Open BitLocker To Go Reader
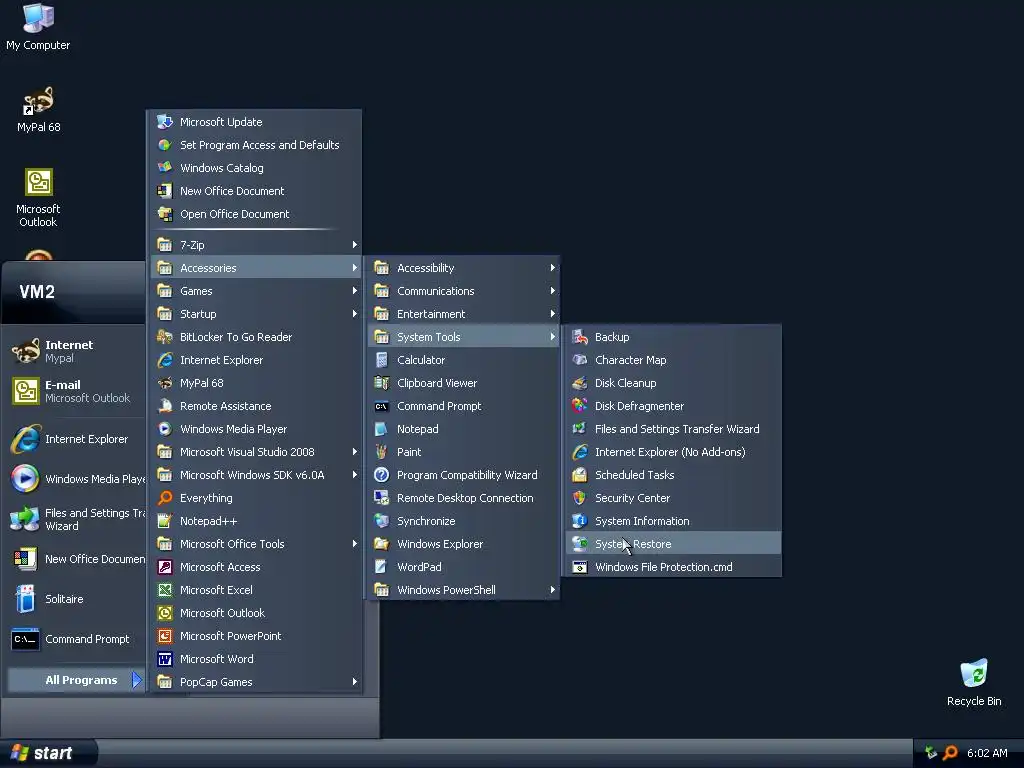Screen dimensions: 1024x768 point(256,337)
